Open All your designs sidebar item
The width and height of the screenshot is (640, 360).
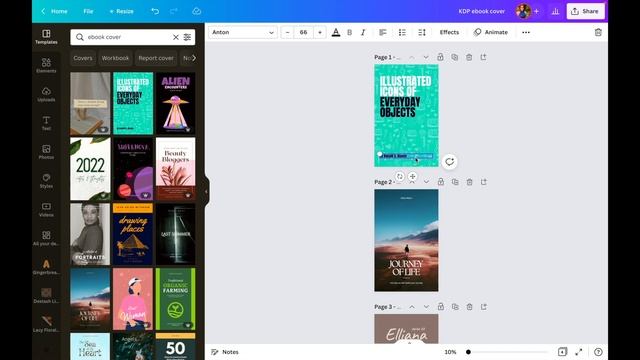tap(46, 238)
